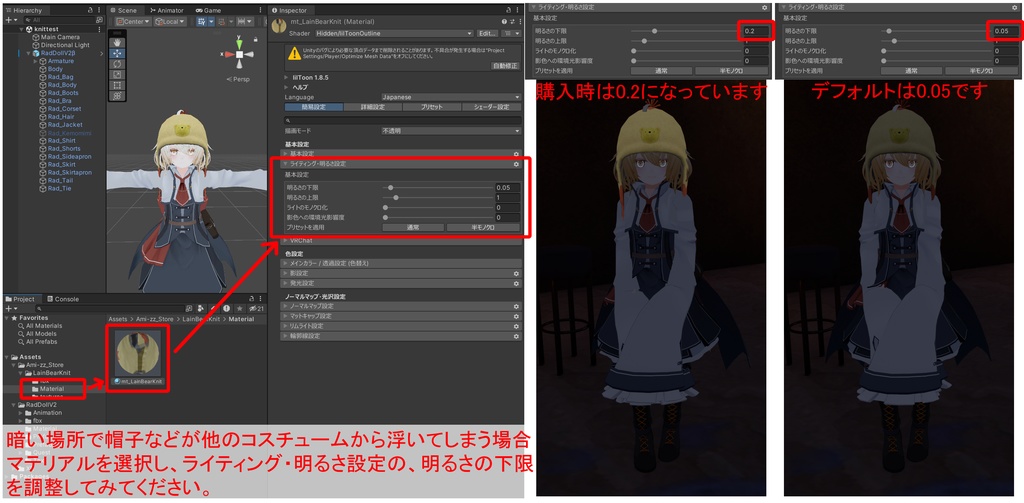Image resolution: width=1024 pixels, height=503 pixels.
Task: Click the favorites star icon in Project toolbar
Action: click(240, 308)
